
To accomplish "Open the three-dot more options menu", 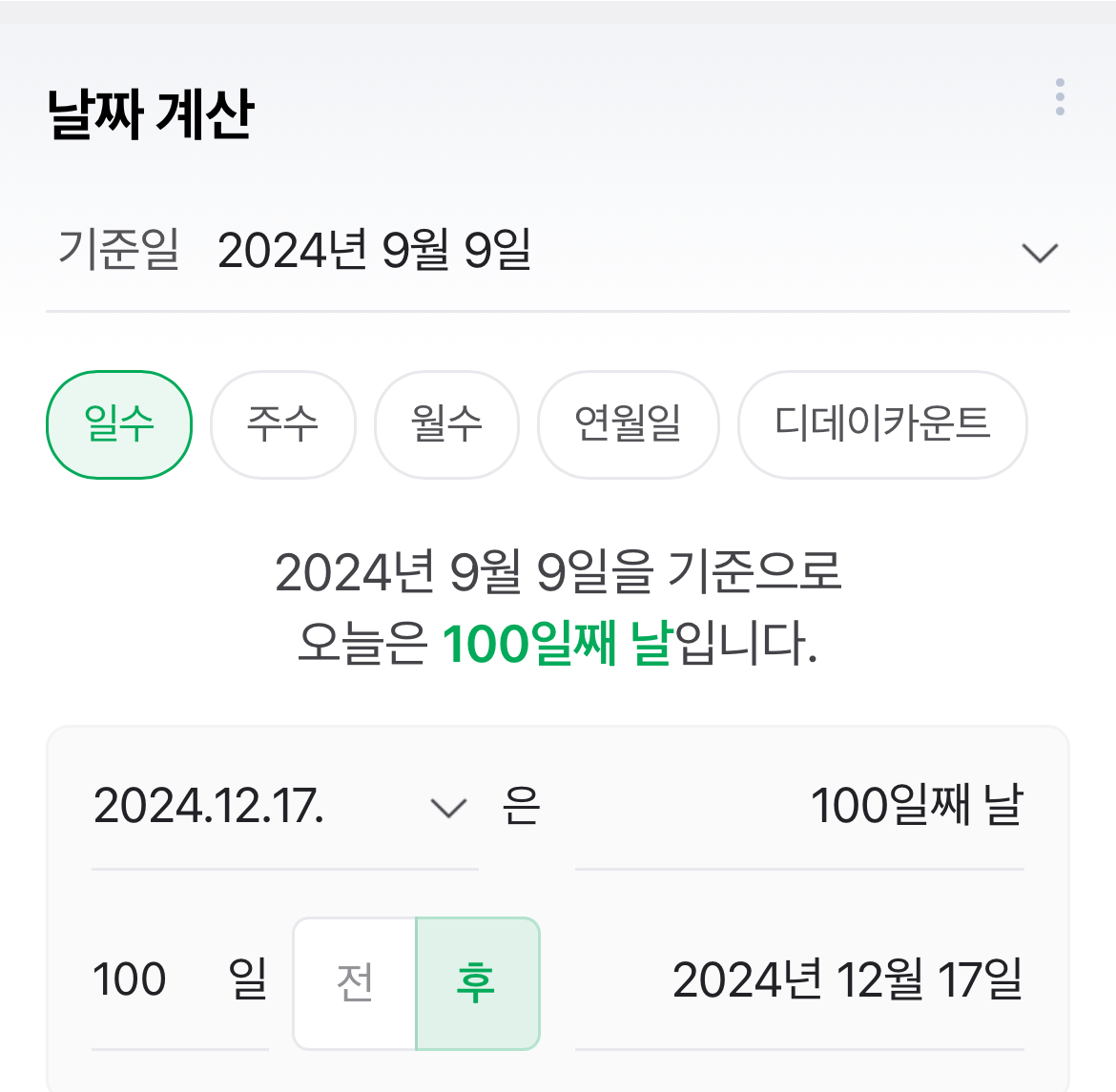I will 1060,97.
